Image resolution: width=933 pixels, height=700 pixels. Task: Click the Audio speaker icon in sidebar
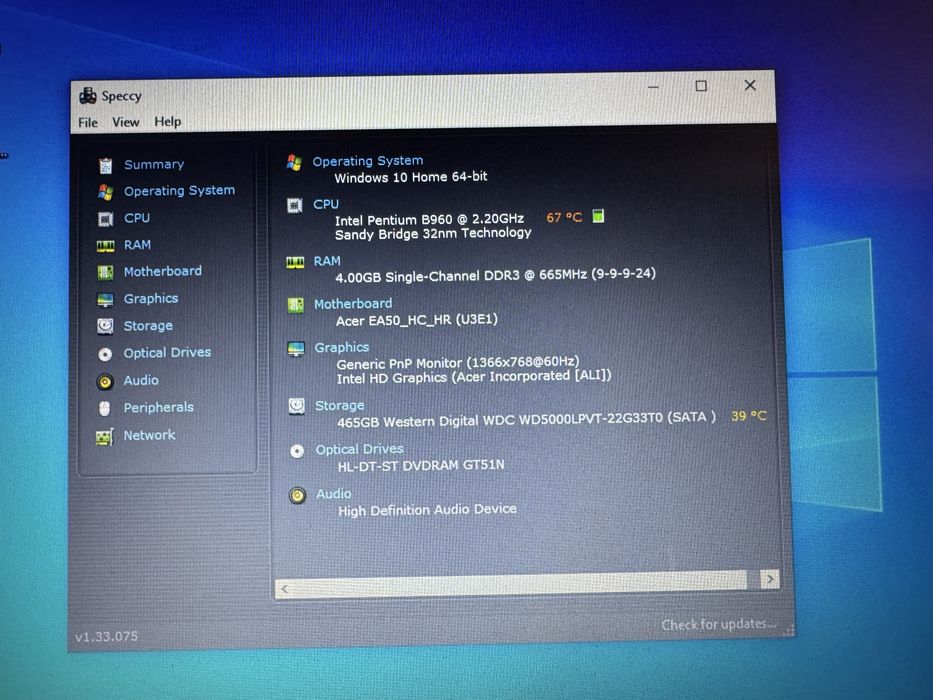tap(105, 382)
